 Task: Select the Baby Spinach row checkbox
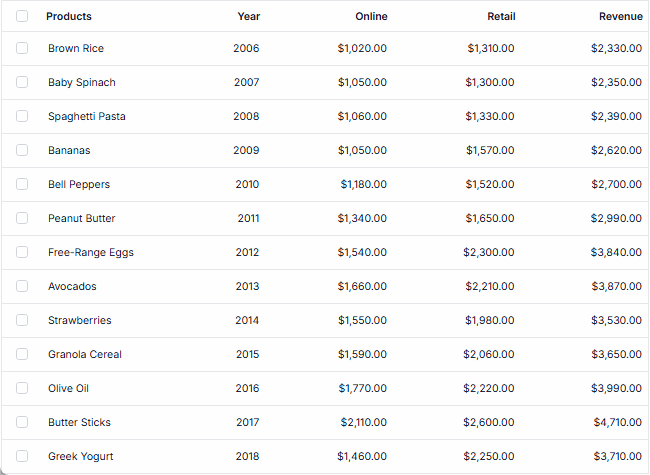click(22, 82)
